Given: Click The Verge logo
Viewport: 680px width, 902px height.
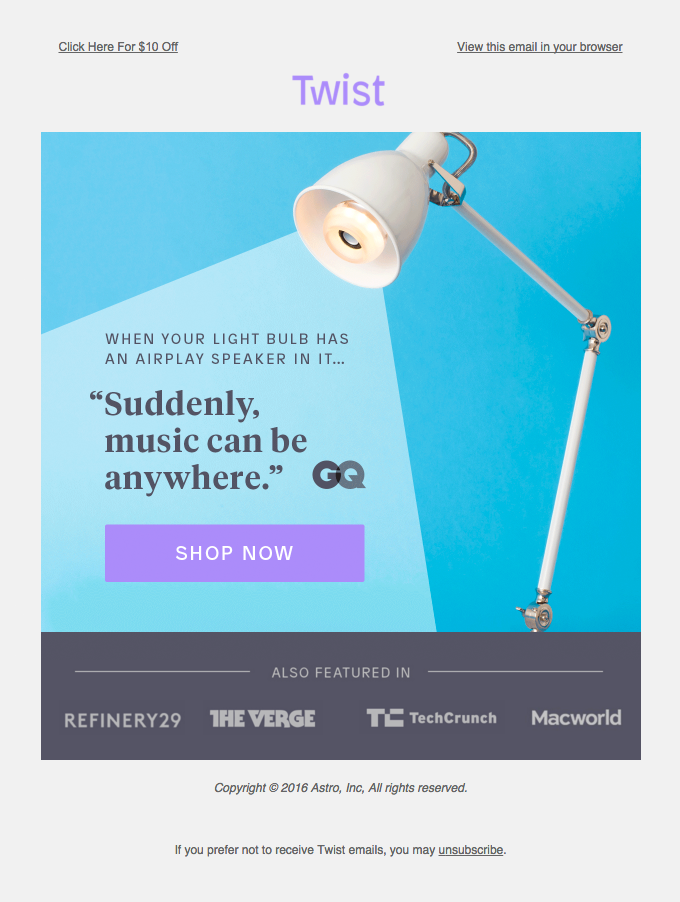Looking at the screenshot, I should point(262,718).
